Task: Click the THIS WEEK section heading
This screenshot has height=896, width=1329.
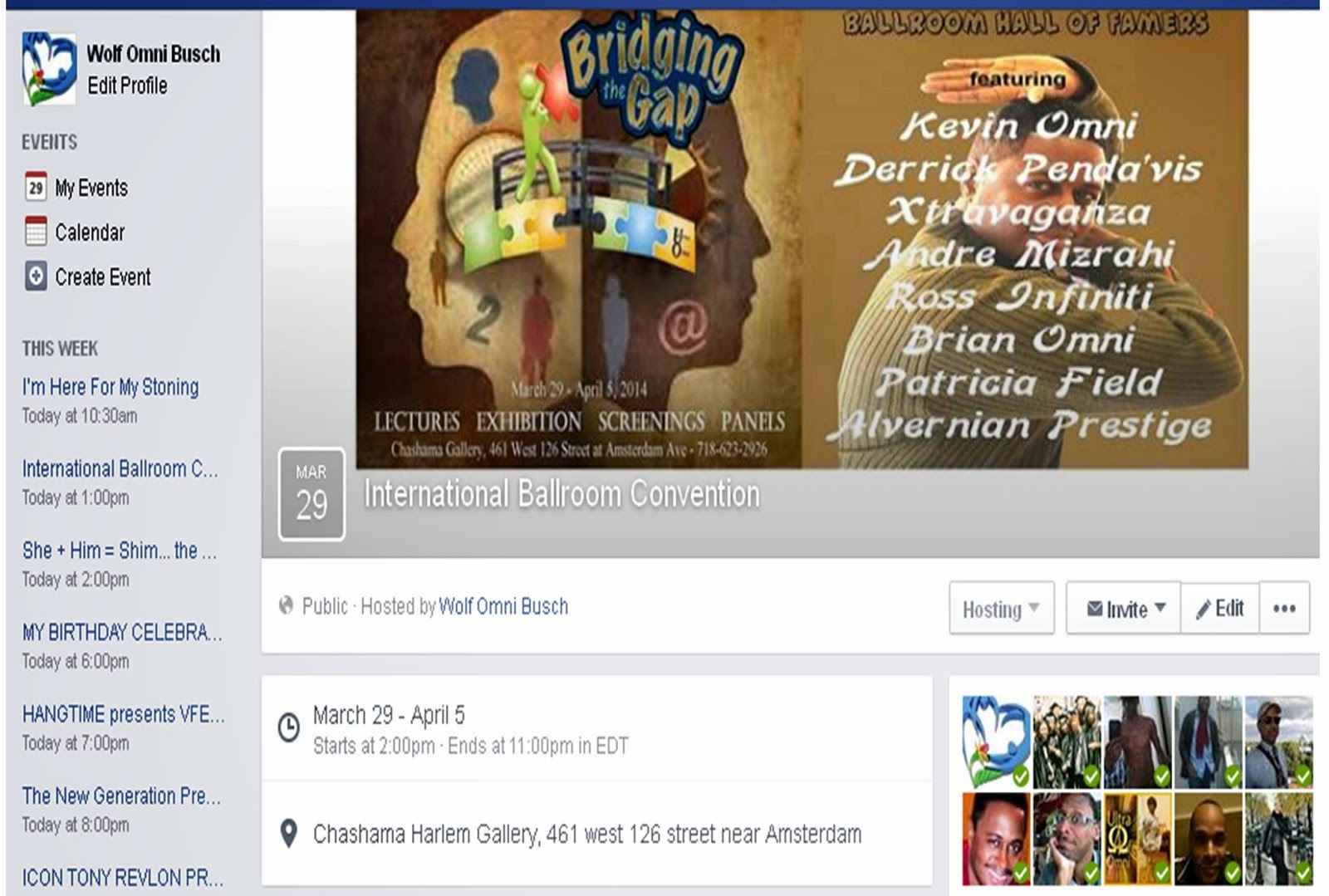Action: click(x=60, y=349)
